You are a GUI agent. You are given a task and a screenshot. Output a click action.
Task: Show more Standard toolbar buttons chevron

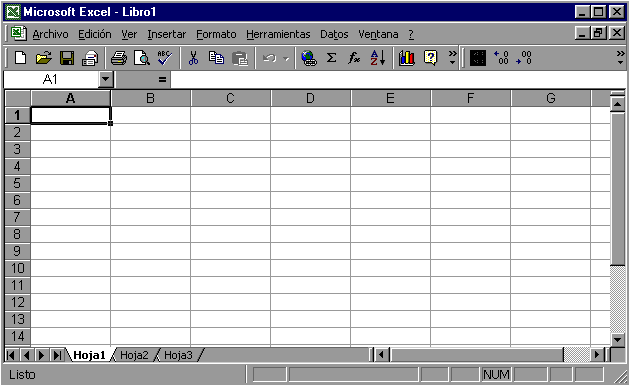(452, 57)
